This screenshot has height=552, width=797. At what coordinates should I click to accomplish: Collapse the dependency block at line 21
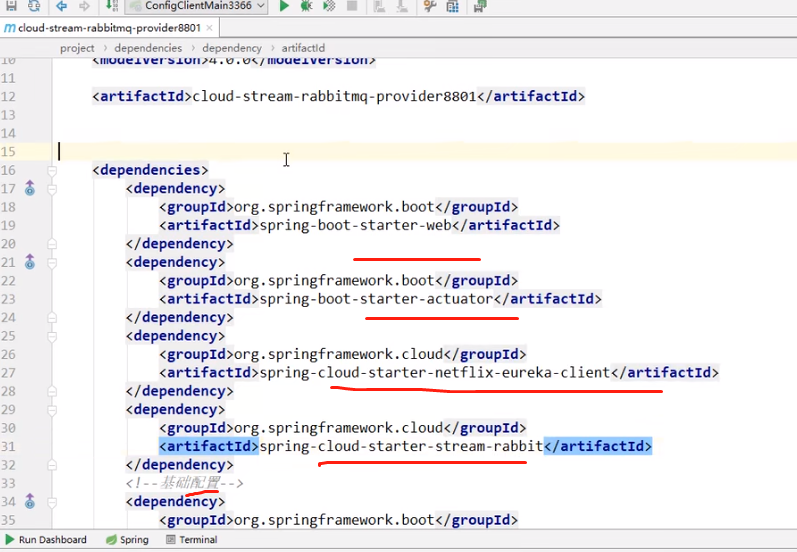point(52,263)
